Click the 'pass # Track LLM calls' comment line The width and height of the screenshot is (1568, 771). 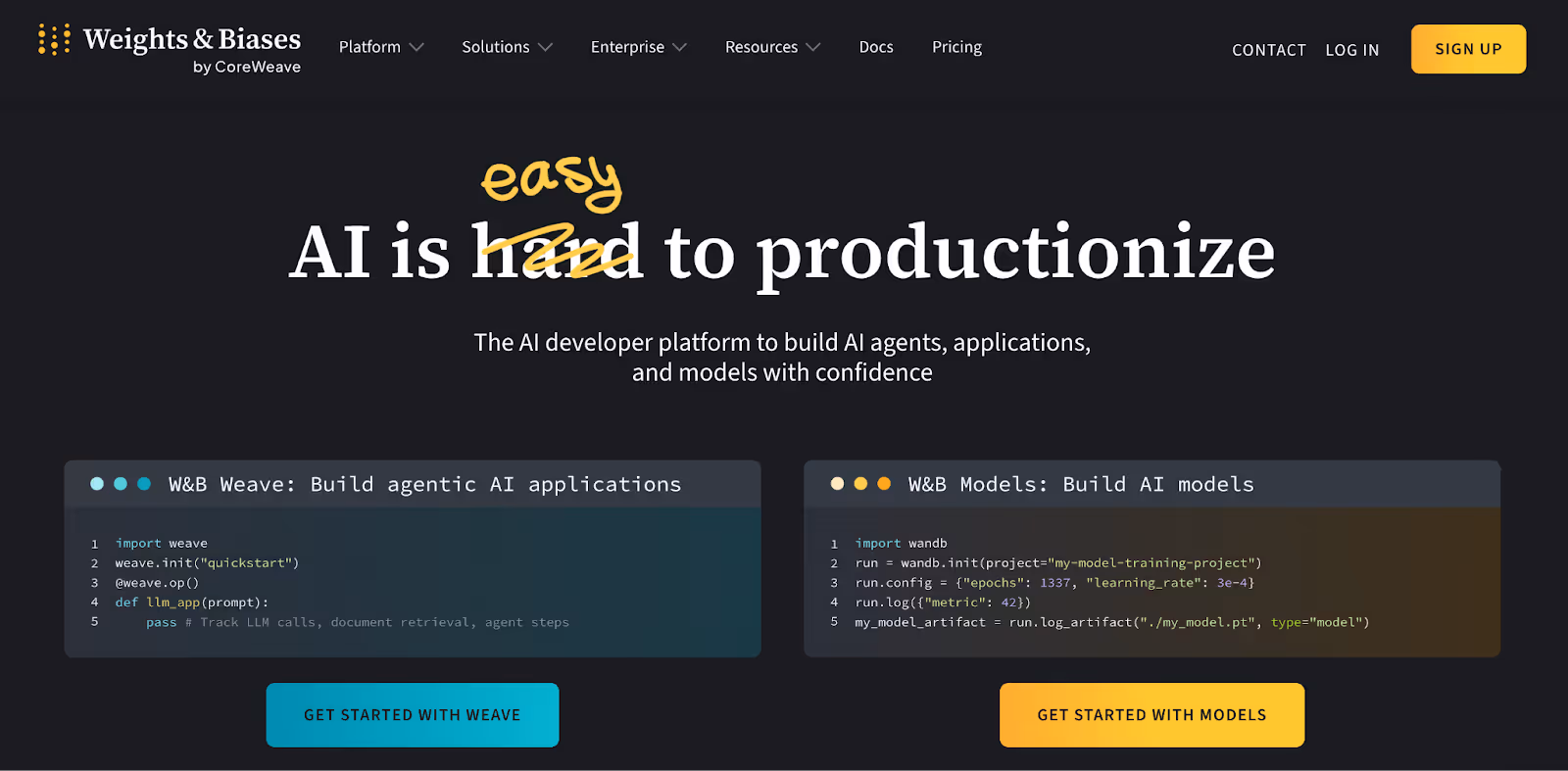(358, 621)
